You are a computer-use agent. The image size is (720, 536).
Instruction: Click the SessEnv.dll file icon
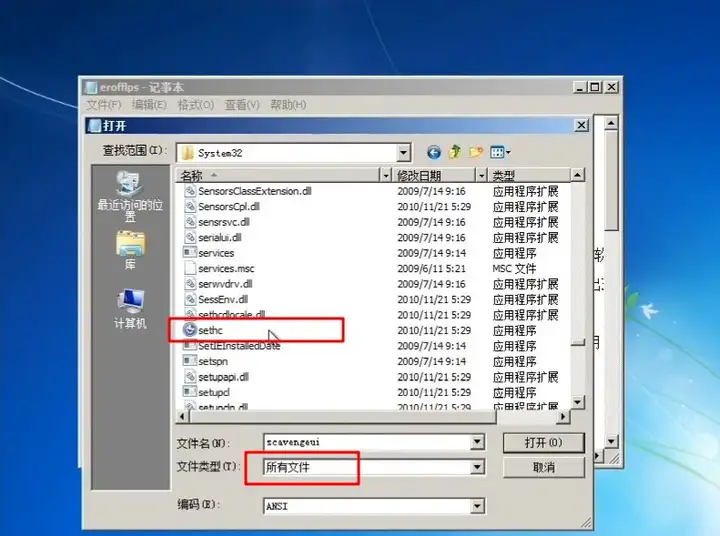[190, 299]
